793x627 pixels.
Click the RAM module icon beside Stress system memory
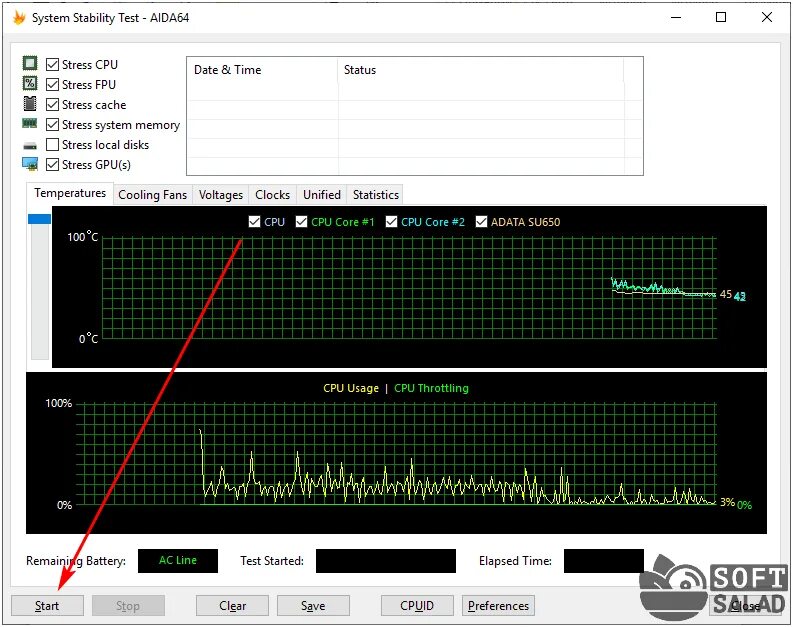[x=30, y=123]
